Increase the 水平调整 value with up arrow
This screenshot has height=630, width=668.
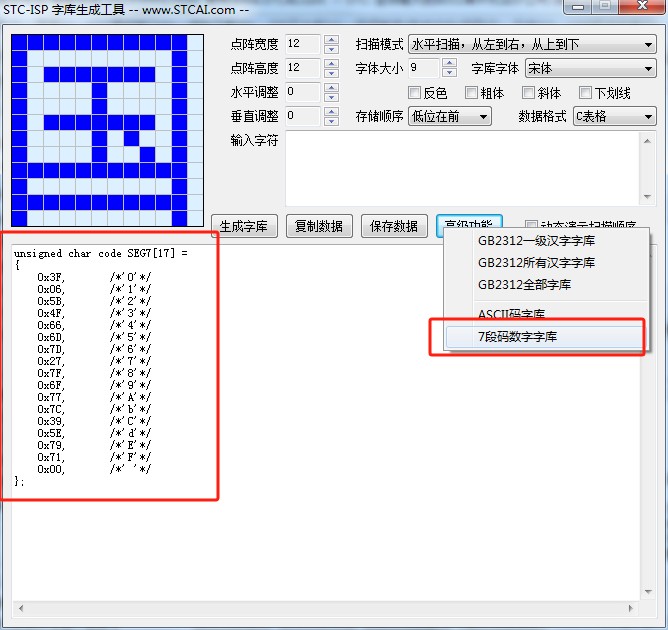[331, 87]
